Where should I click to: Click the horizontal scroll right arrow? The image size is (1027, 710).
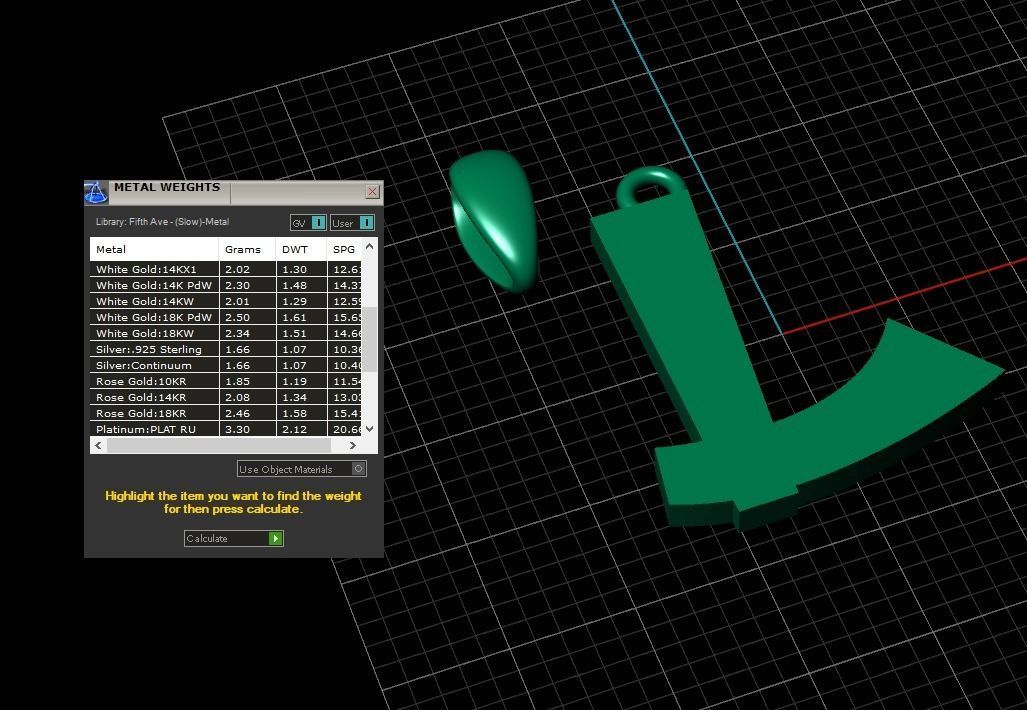[x=352, y=445]
